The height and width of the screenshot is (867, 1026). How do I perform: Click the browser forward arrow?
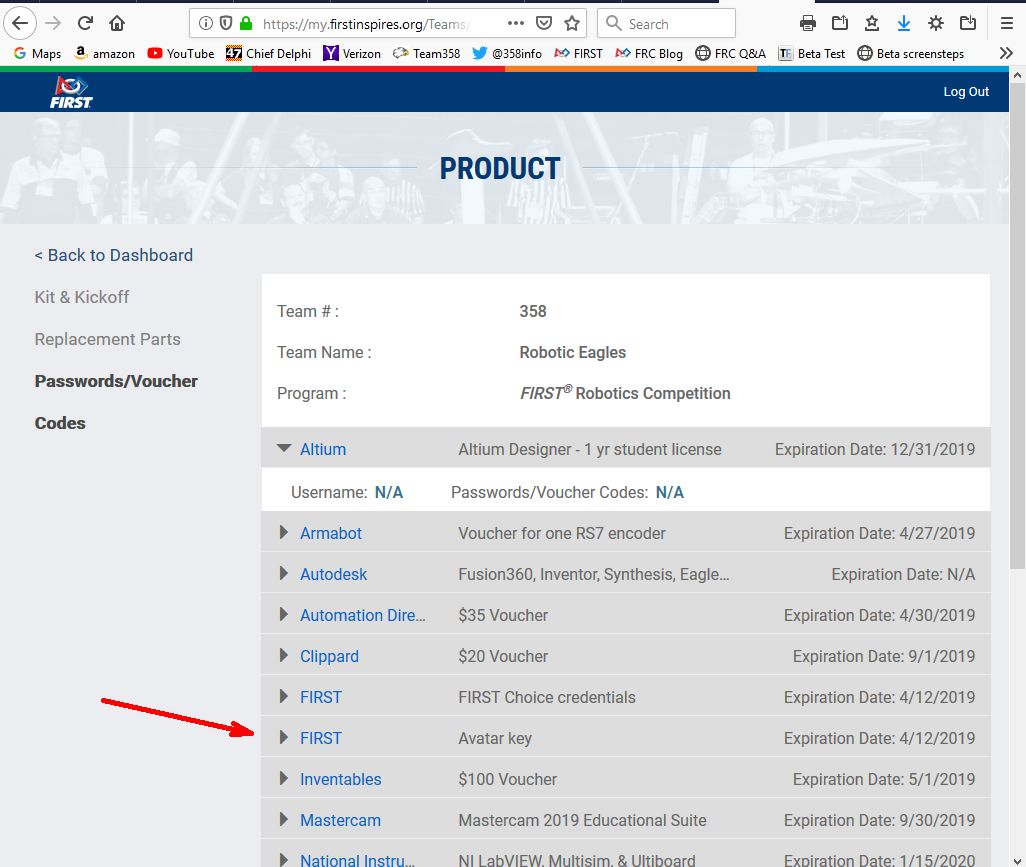tap(53, 24)
